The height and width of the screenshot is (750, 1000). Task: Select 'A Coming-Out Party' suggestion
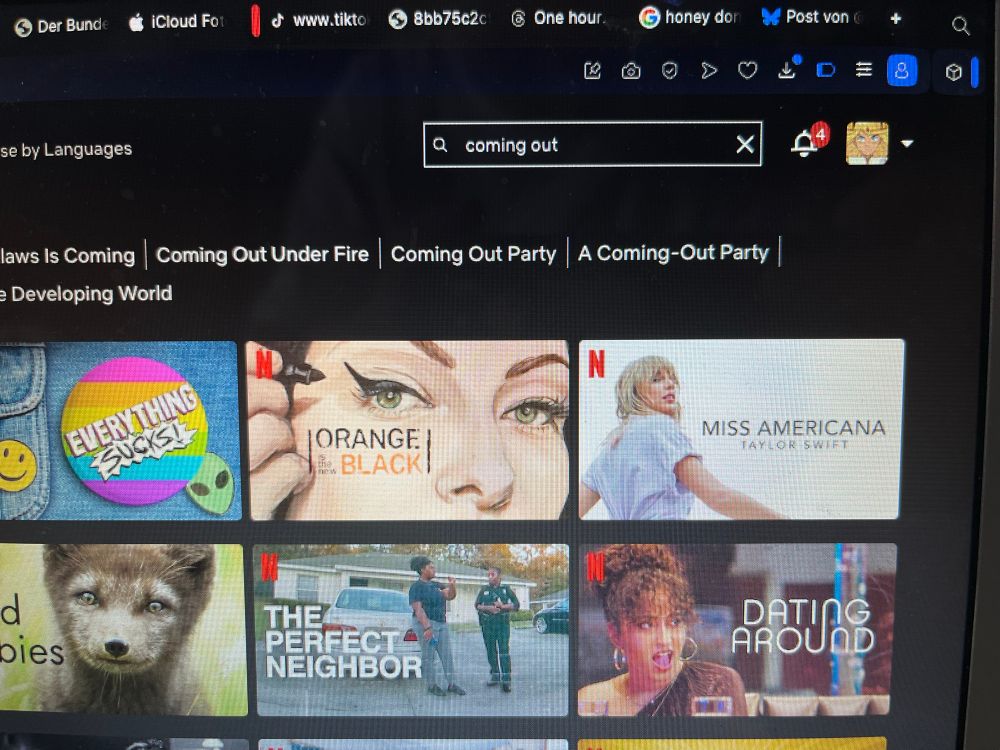[x=673, y=253]
